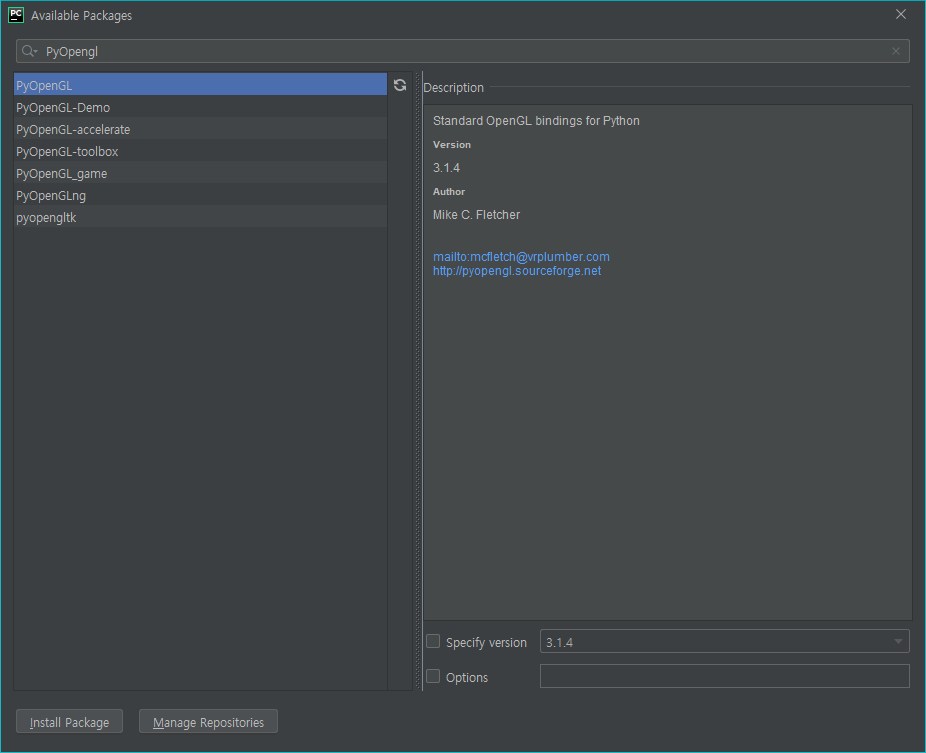The width and height of the screenshot is (926, 753).
Task: Clear the search field text
Action: 895,51
